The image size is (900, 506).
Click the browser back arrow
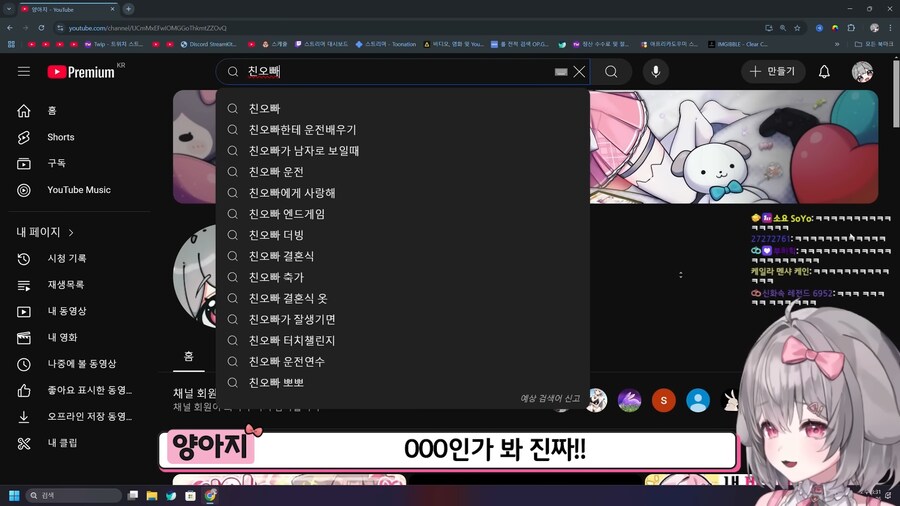10,28
